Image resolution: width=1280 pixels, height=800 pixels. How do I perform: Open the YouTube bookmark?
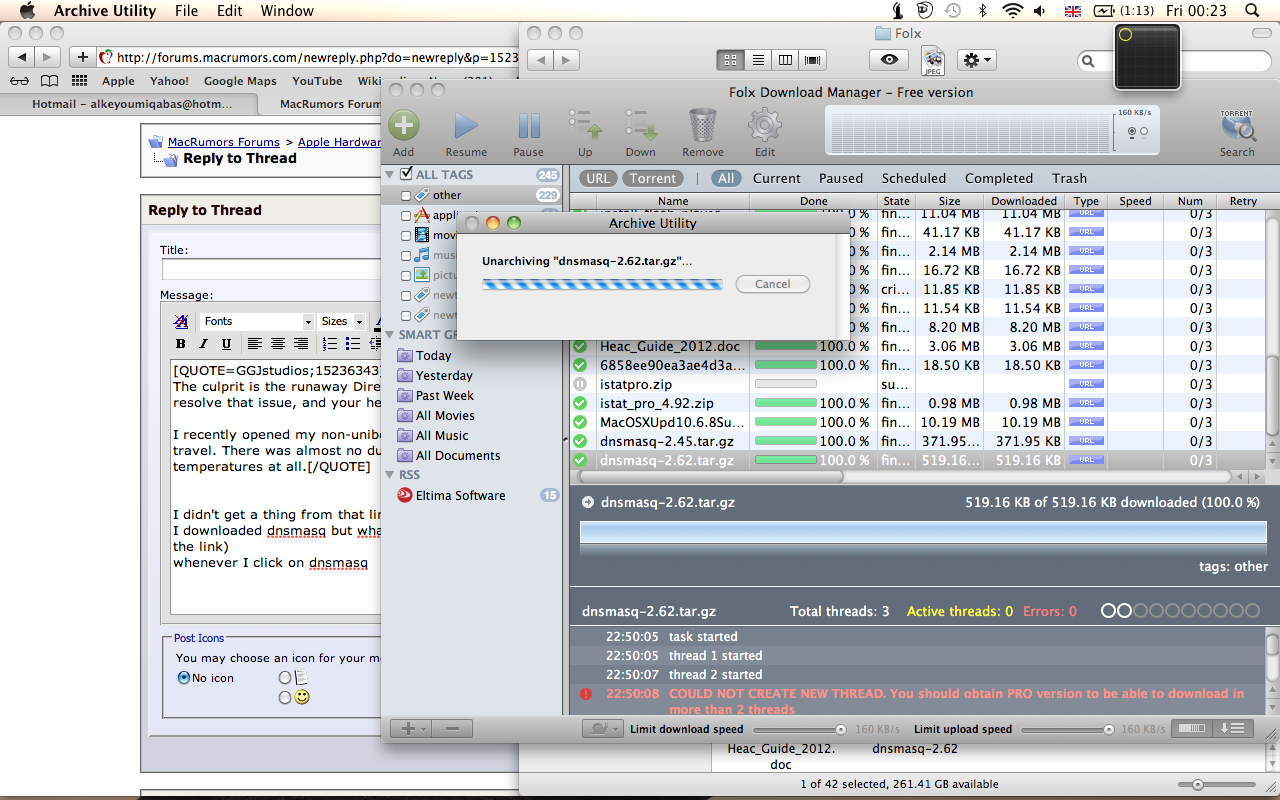coord(317,81)
